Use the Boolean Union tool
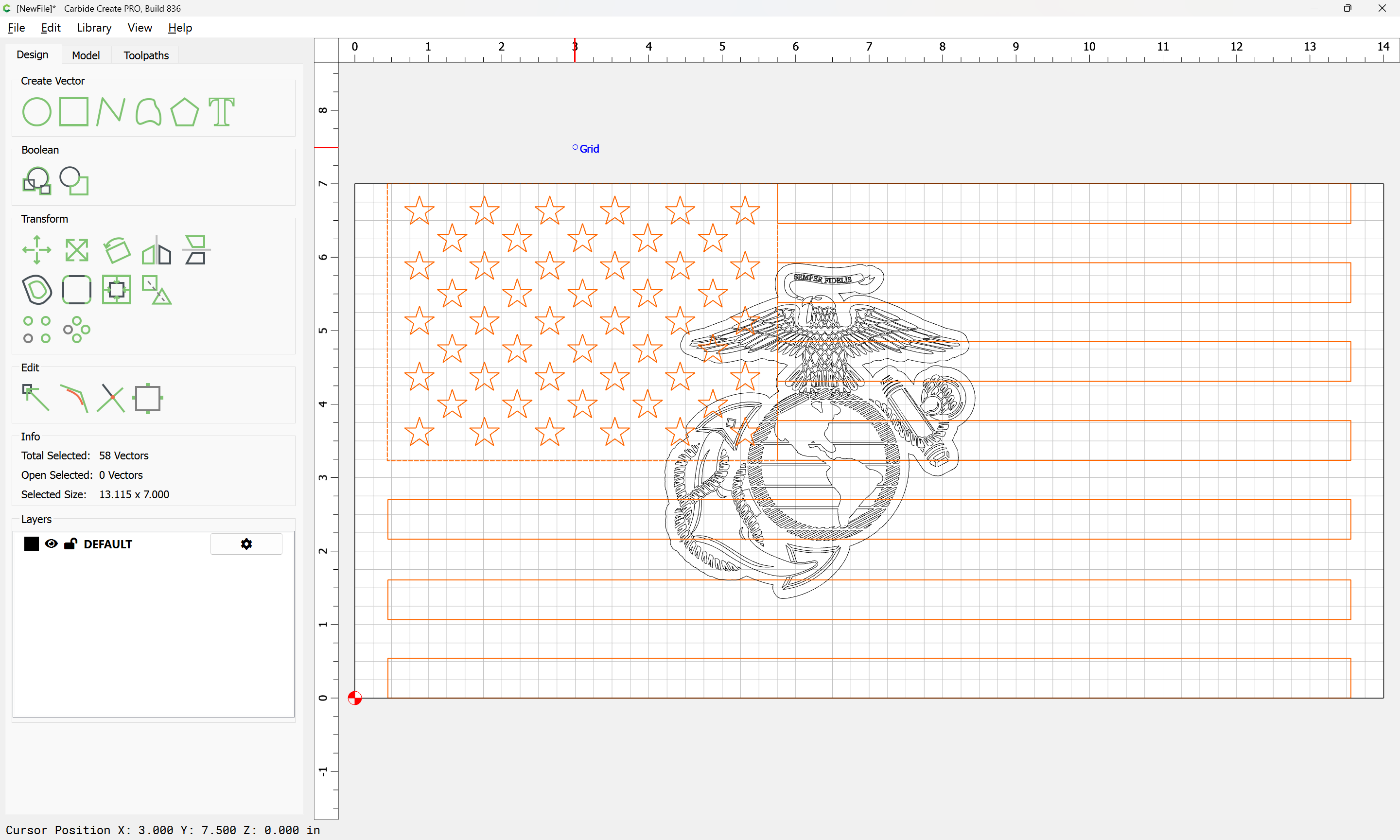This screenshot has height=840, width=1400. 37,181
